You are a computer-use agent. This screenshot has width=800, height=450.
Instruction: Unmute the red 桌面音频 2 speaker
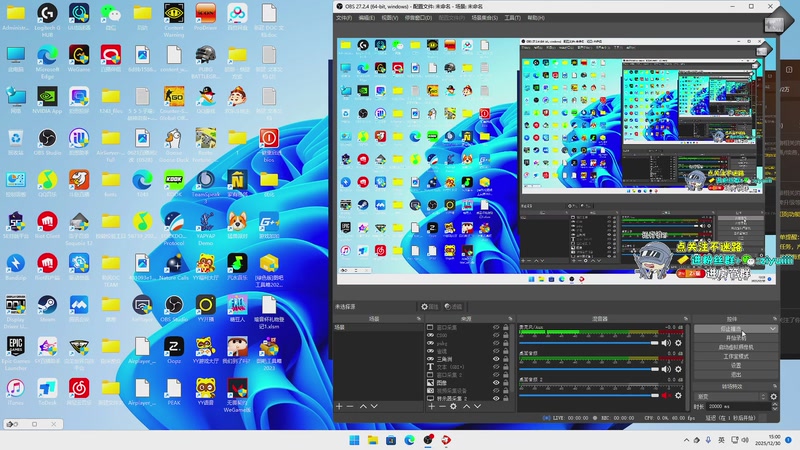[x=666, y=395]
